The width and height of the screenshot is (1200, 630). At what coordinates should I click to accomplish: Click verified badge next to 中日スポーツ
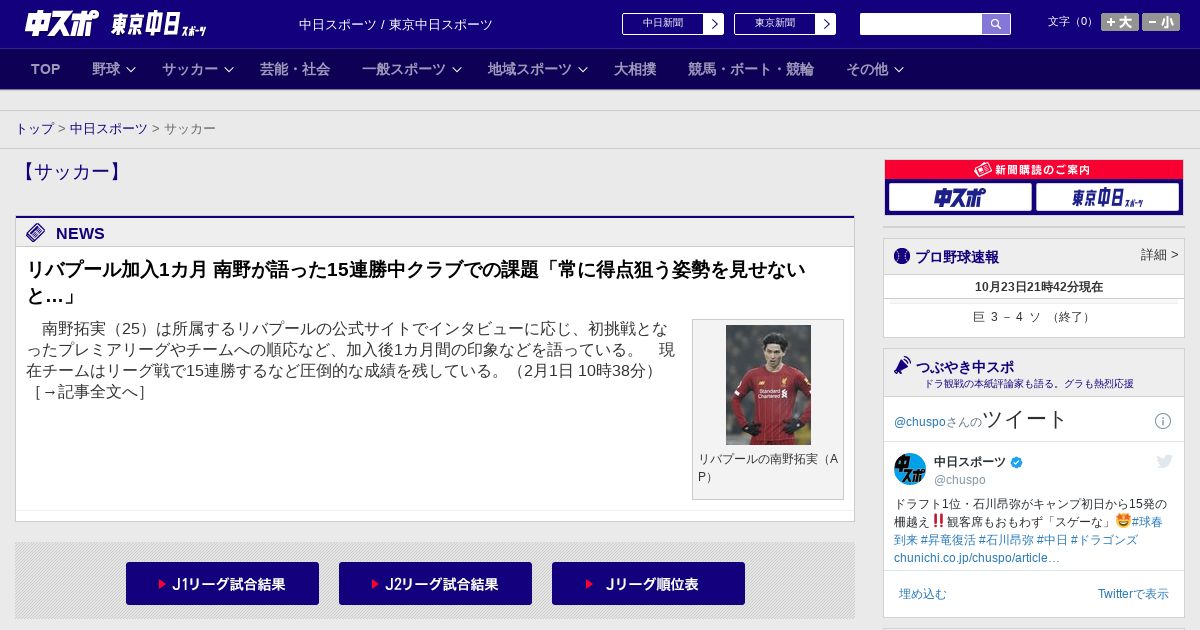(1017, 462)
